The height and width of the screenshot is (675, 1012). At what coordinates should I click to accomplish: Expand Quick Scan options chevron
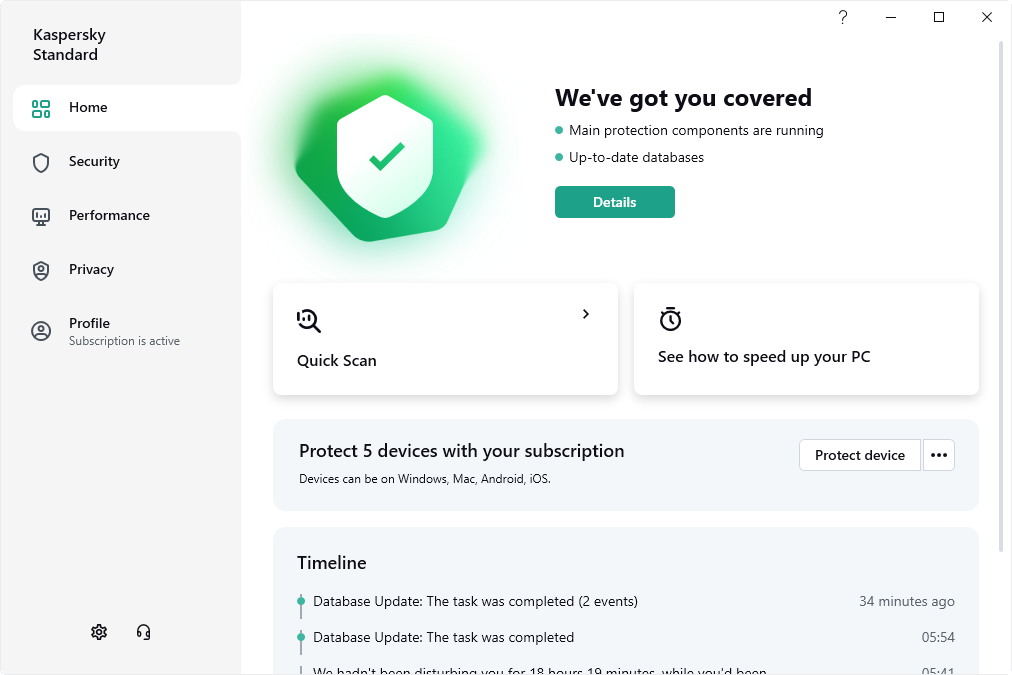pos(586,314)
